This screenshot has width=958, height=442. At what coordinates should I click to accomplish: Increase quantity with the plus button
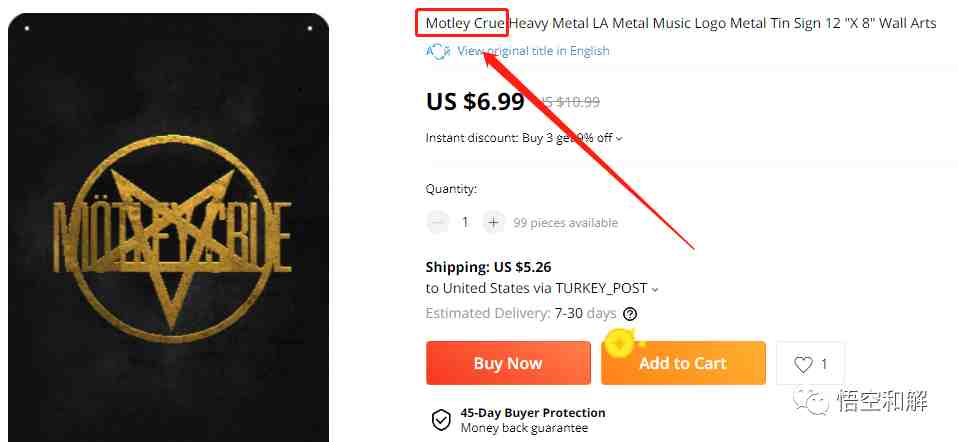(x=493, y=223)
